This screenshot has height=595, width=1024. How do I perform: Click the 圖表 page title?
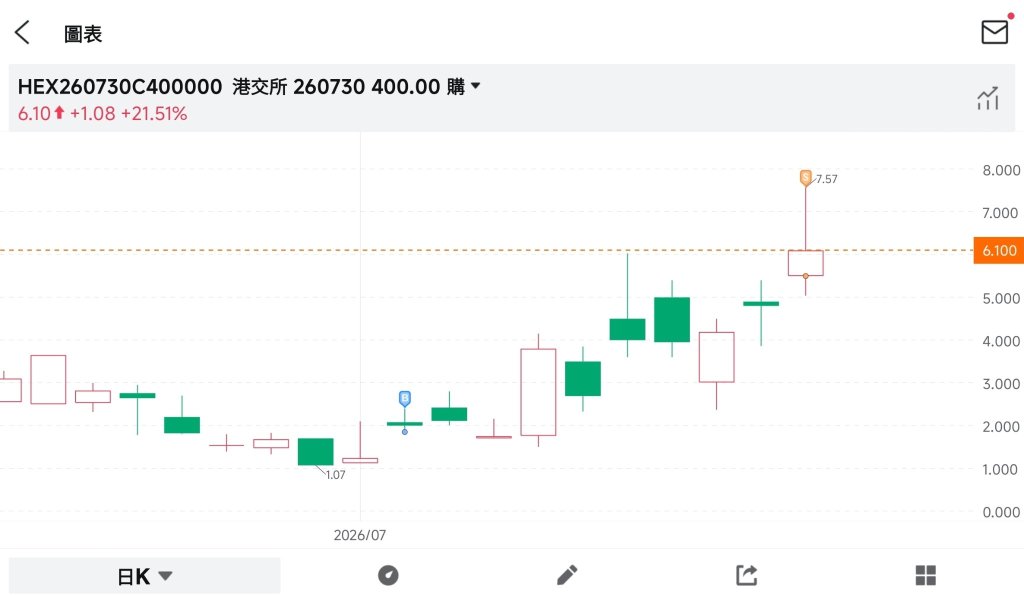click(83, 34)
